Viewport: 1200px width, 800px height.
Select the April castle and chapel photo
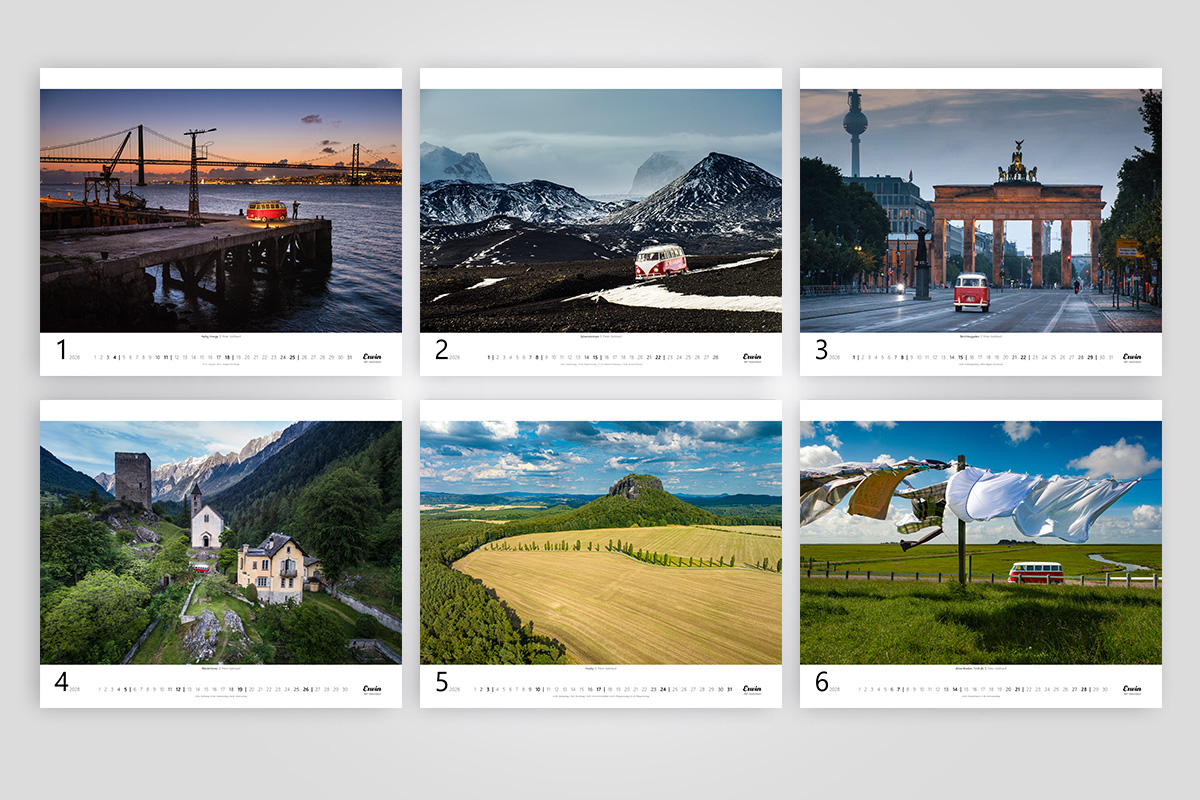(221, 543)
